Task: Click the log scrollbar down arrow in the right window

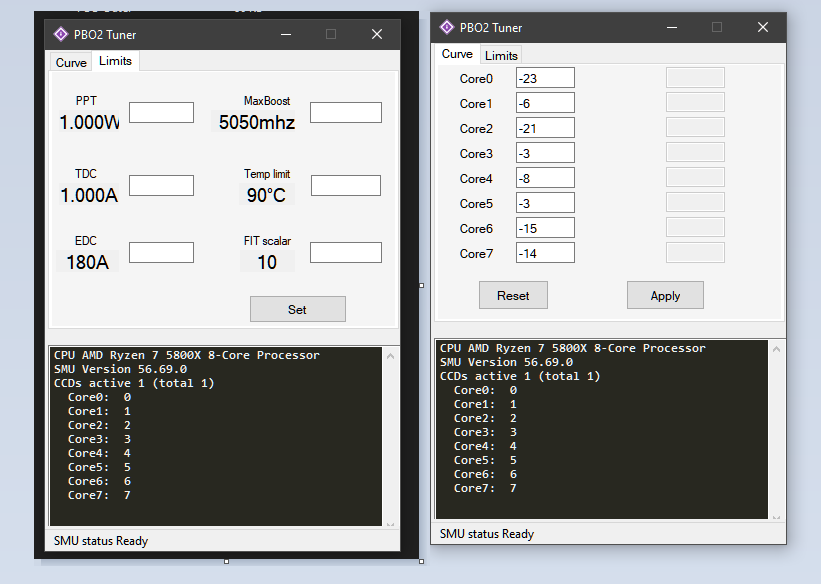Action: pyautogui.click(x=776, y=516)
